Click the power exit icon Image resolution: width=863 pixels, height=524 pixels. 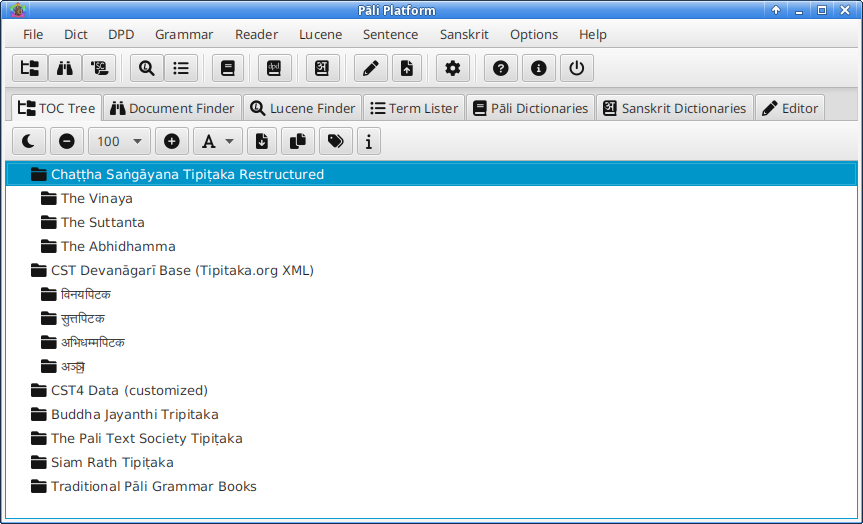[x=576, y=68]
